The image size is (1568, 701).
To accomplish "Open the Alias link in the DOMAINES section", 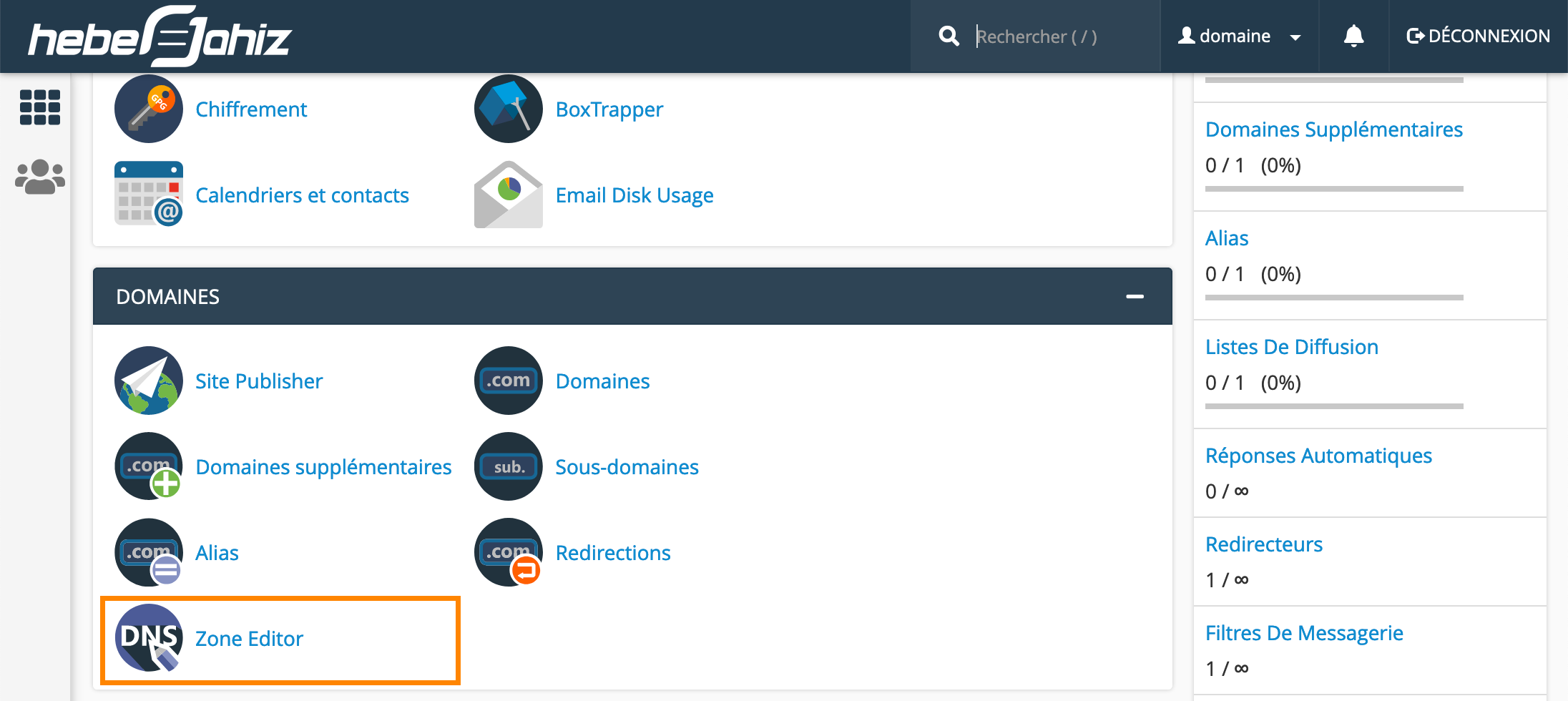I will pyautogui.click(x=217, y=553).
